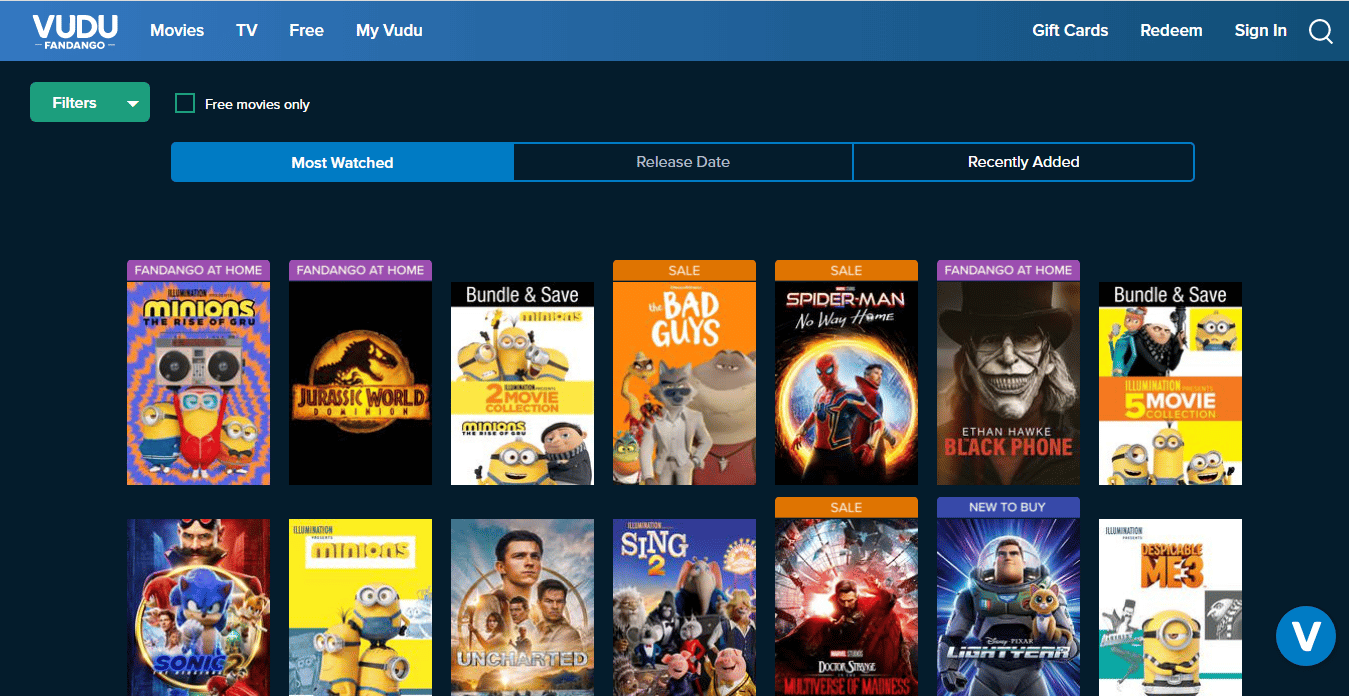Open the Gift Cards link

(x=1070, y=31)
